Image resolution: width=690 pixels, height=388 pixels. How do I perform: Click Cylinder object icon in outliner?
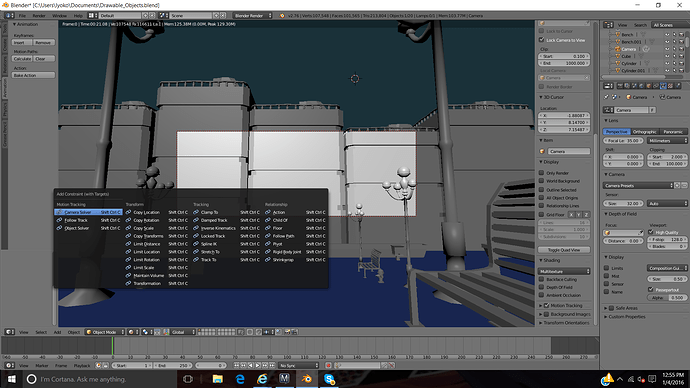617,63
